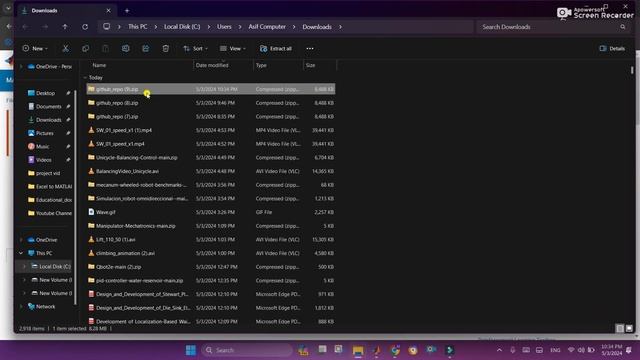Open Music in the navigation pane
Screen dimensions: 640x360
click(x=42, y=147)
